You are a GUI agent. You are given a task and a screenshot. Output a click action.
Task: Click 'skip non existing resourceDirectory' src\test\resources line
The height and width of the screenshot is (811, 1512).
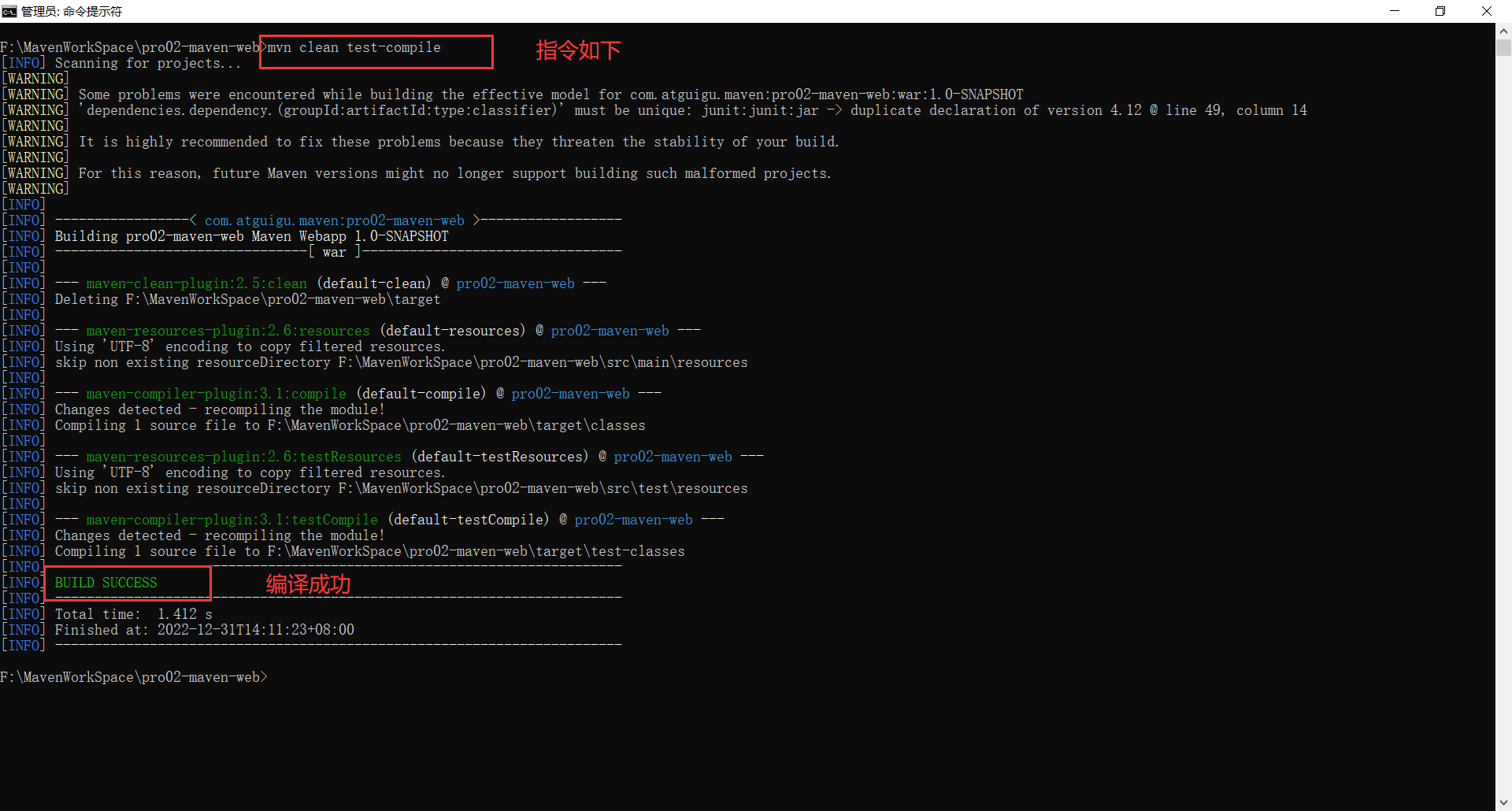402,488
